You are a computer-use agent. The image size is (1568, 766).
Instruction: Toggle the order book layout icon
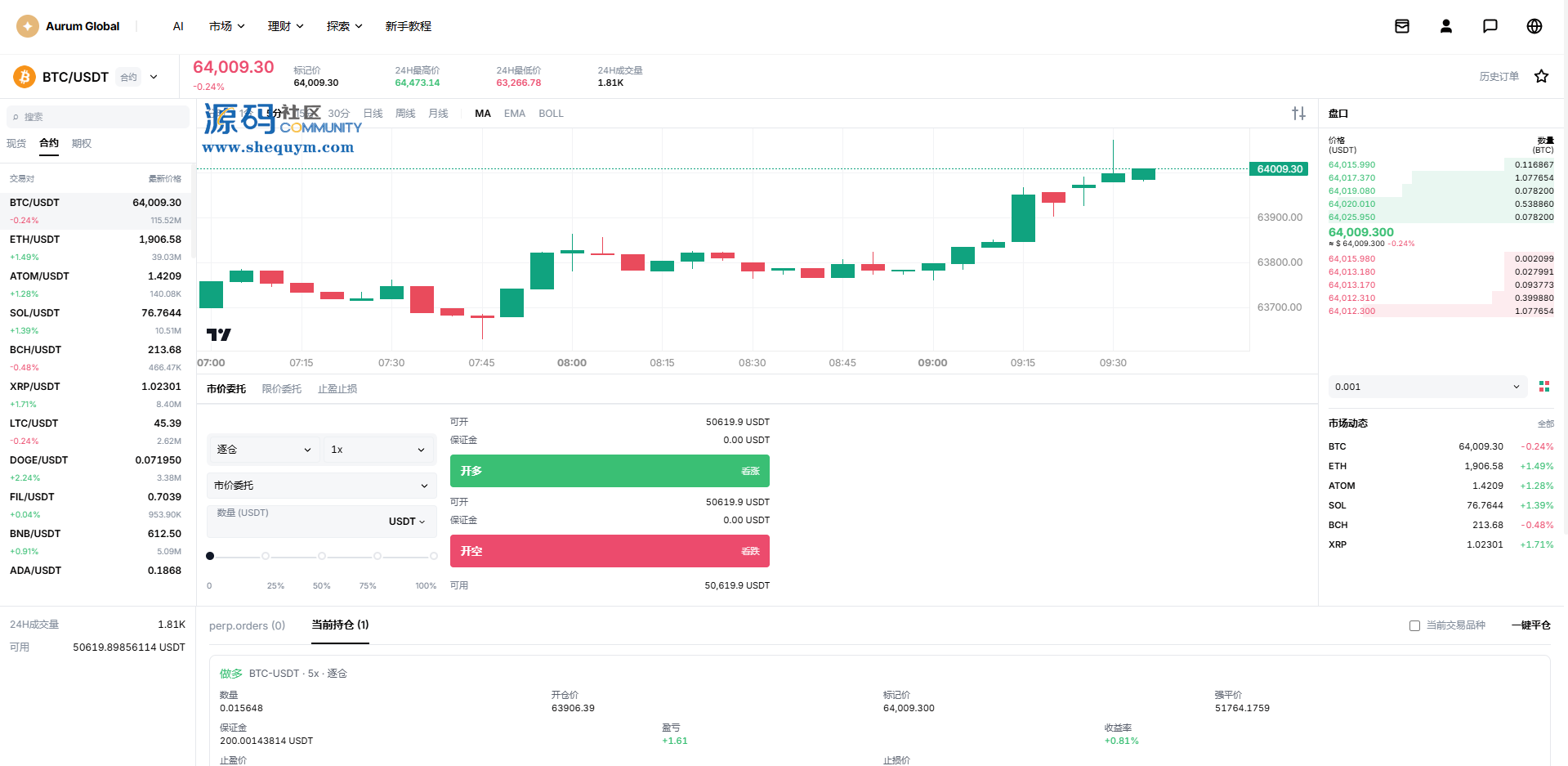click(1544, 387)
